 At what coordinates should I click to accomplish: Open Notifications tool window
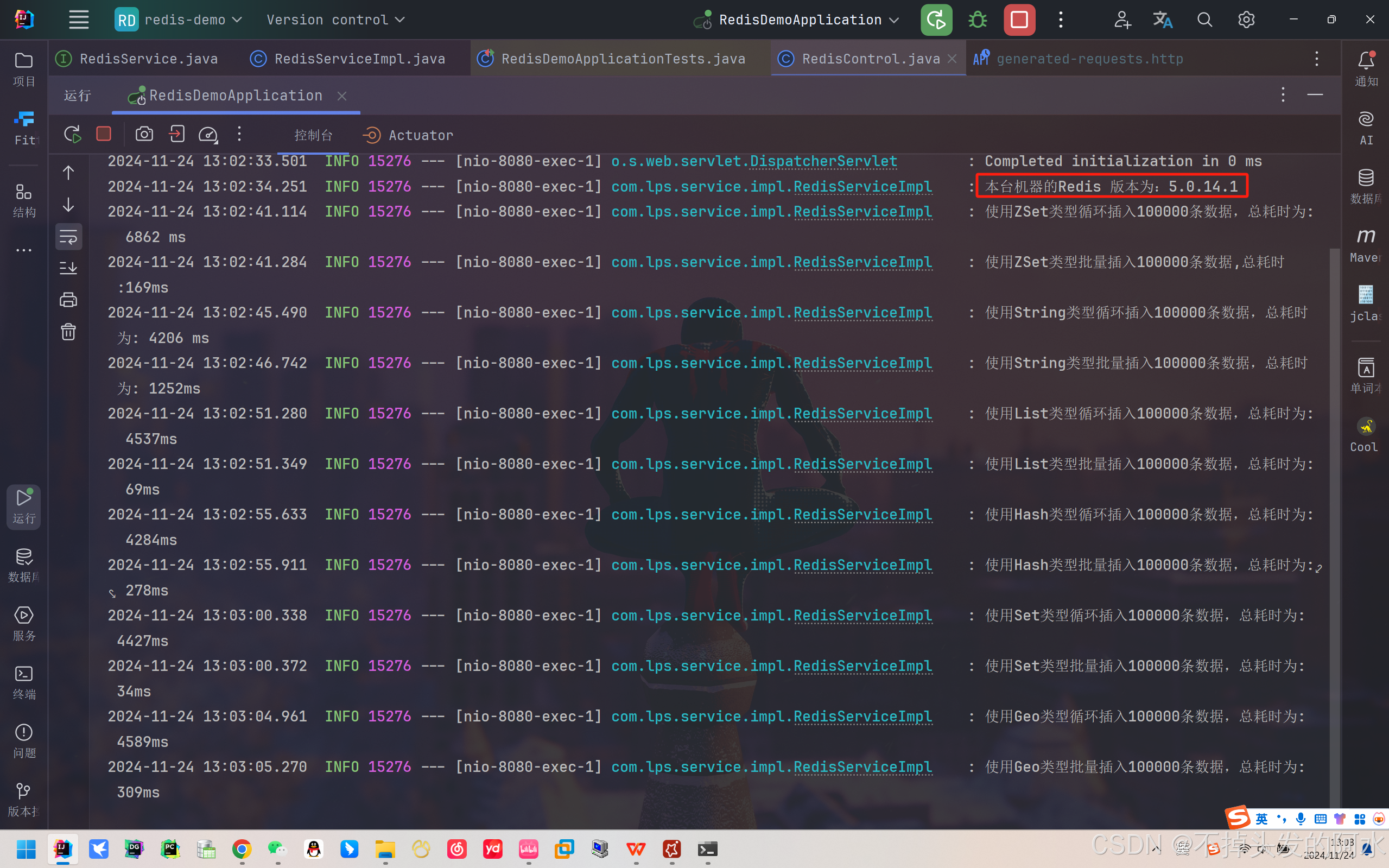[x=1366, y=69]
